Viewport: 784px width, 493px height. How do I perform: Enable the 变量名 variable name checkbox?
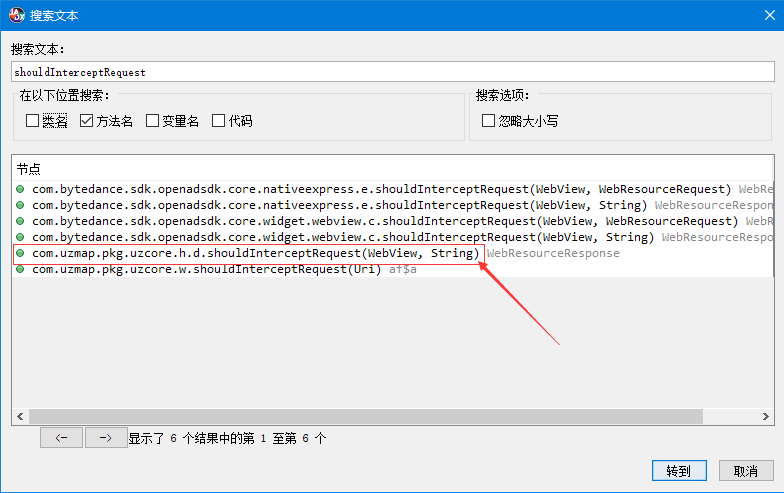[x=153, y=121]
